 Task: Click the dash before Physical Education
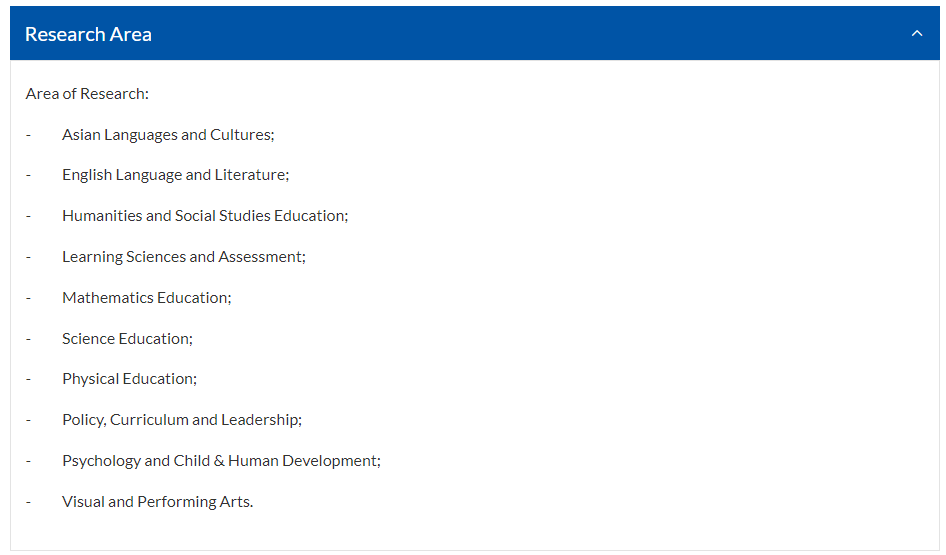pyautogui.click(x=28, y=379)
